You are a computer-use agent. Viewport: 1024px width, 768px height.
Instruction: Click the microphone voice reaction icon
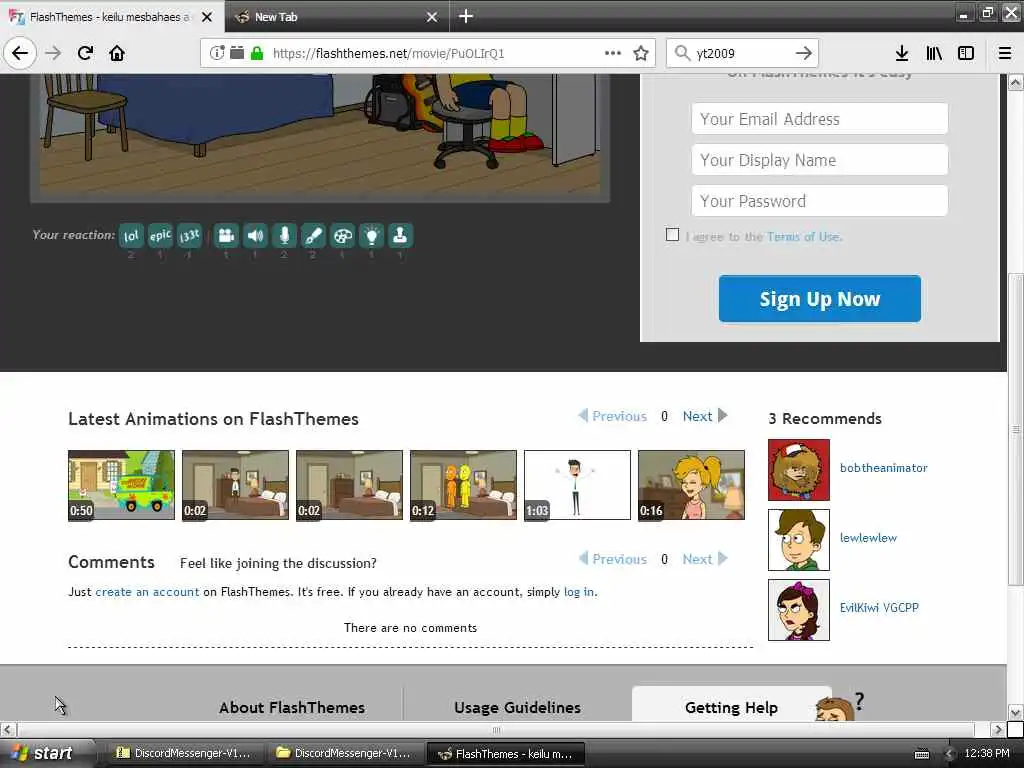pos(284,236)
